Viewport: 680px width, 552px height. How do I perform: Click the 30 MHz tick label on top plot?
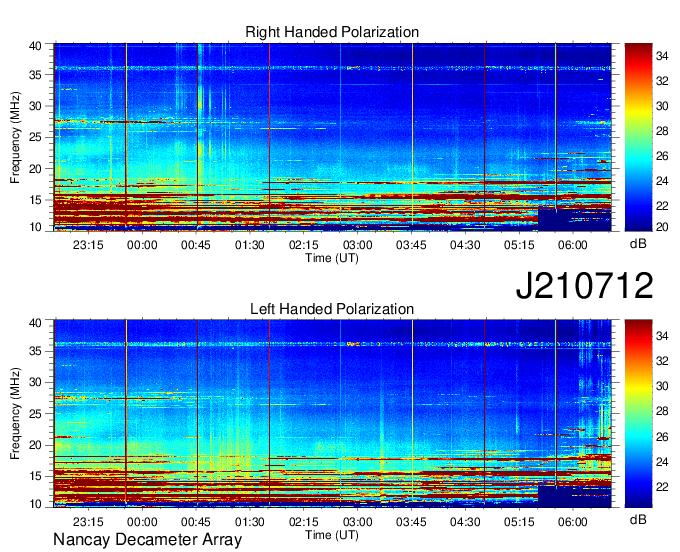click(35, 106)
